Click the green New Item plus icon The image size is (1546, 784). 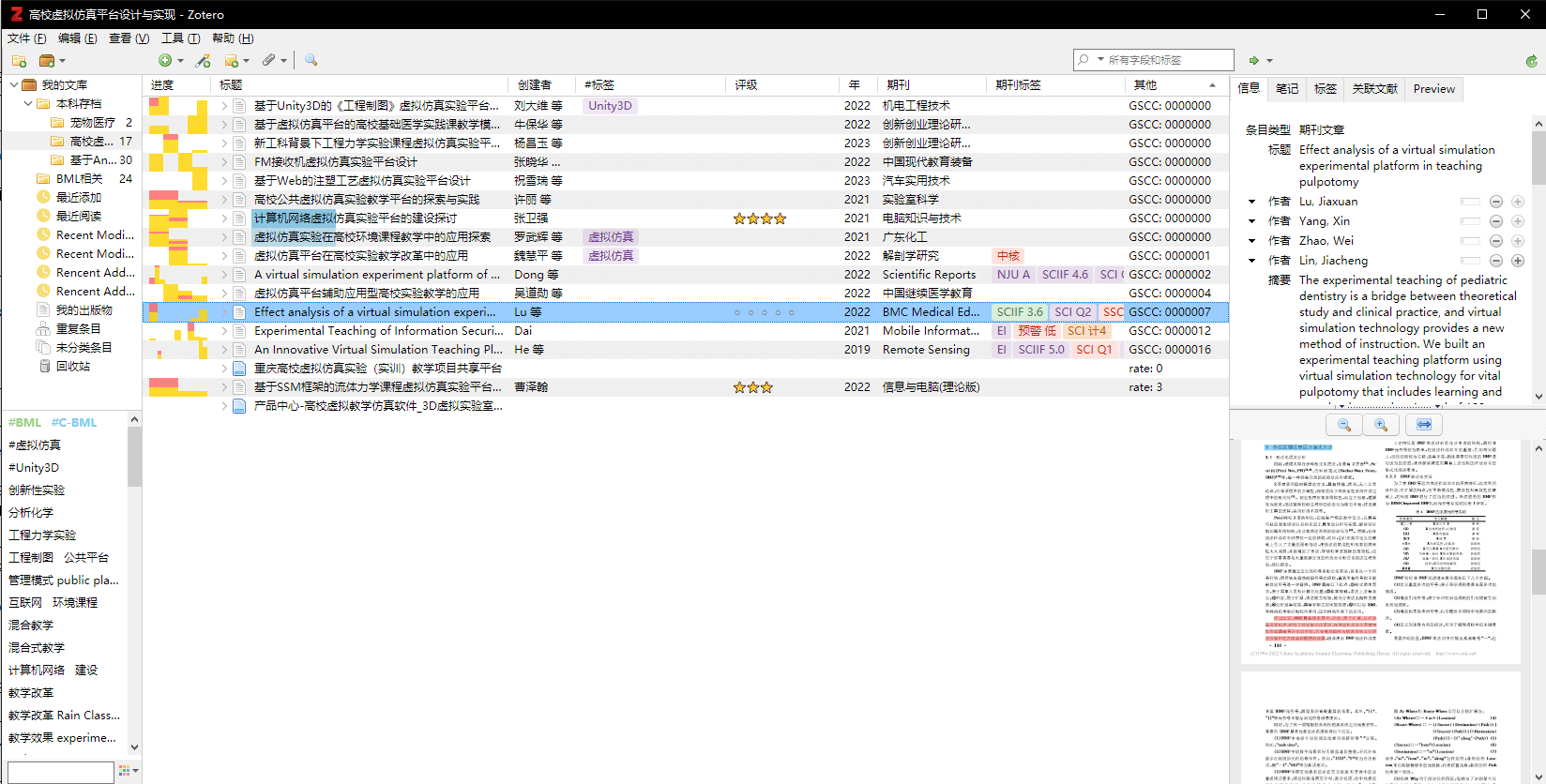[165, 61]
